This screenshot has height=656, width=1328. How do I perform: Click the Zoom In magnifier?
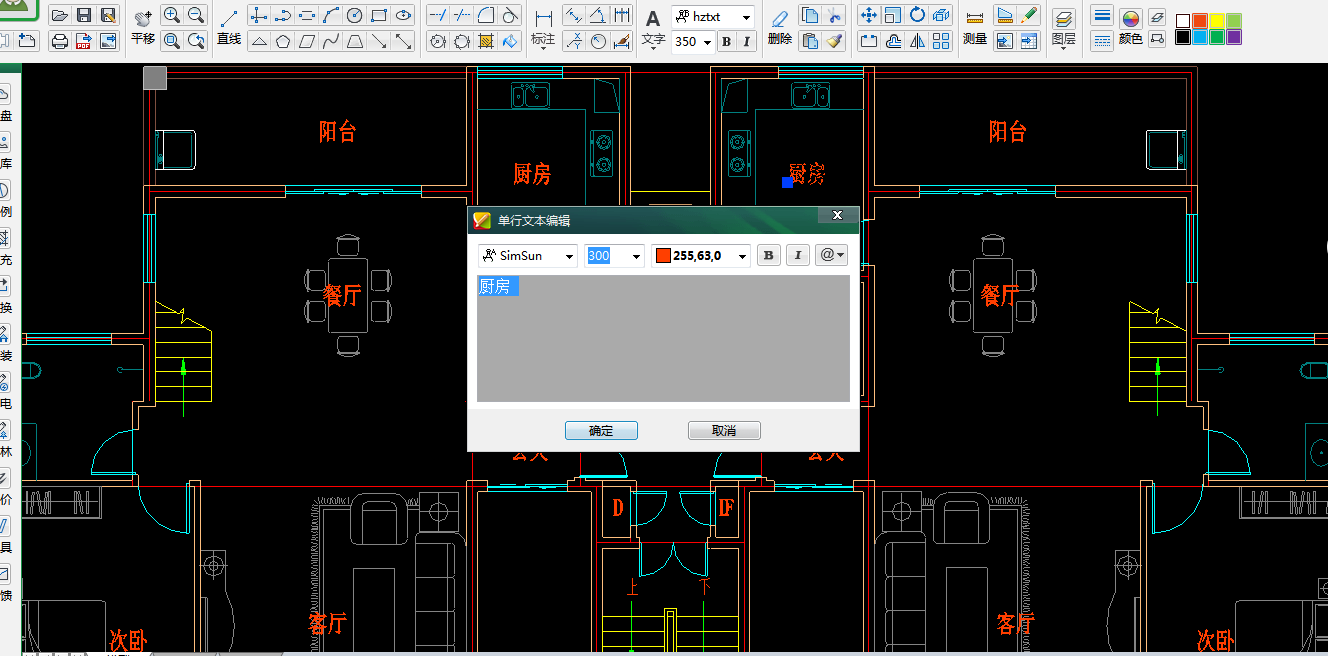[x=172, y=16]
